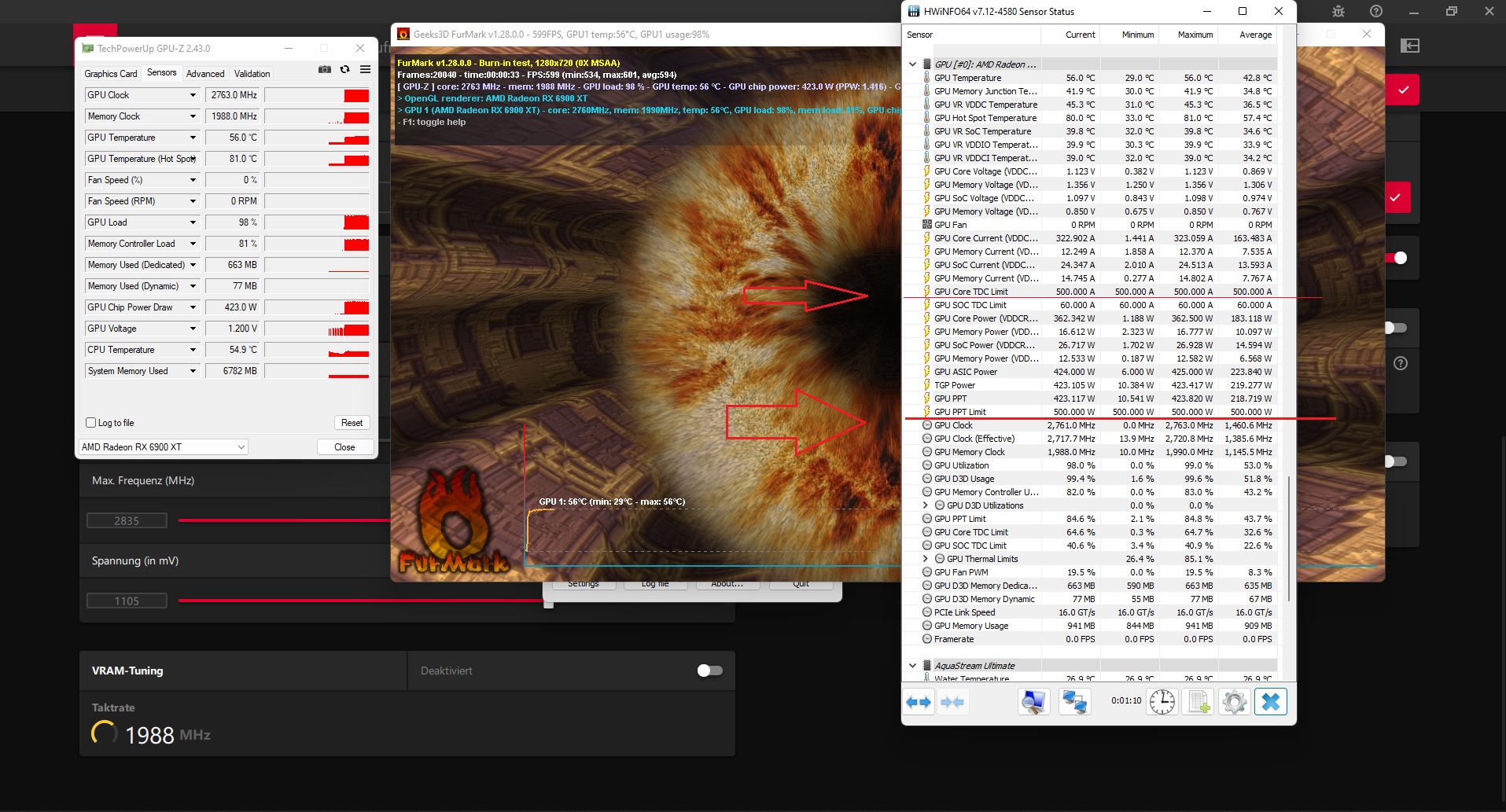The width and height of the screenshot is (1506, 812).
Task: Toggle the grey AMD switch above the help icon
Action: pos(1395,328)
